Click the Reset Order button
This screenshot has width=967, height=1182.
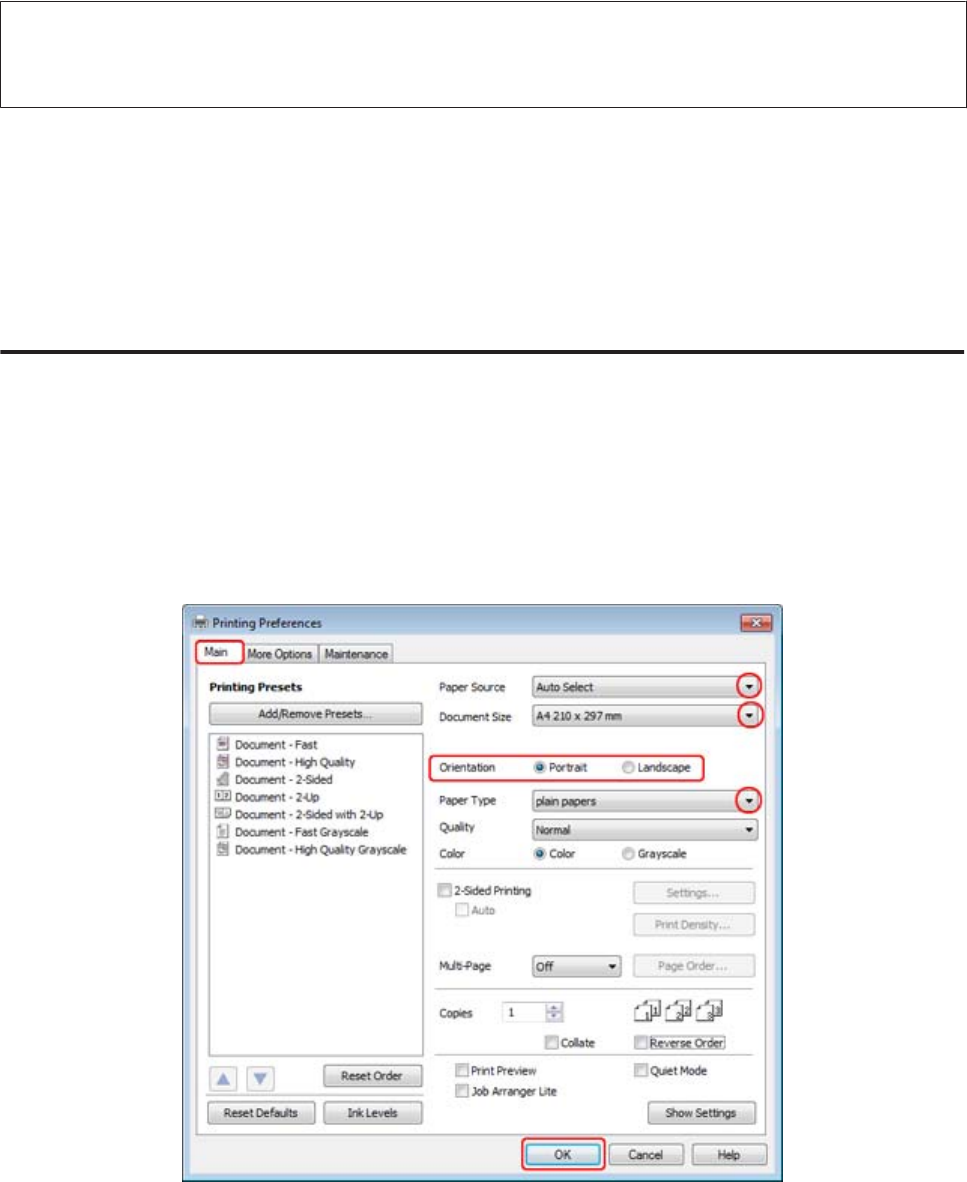(372, 1076)
